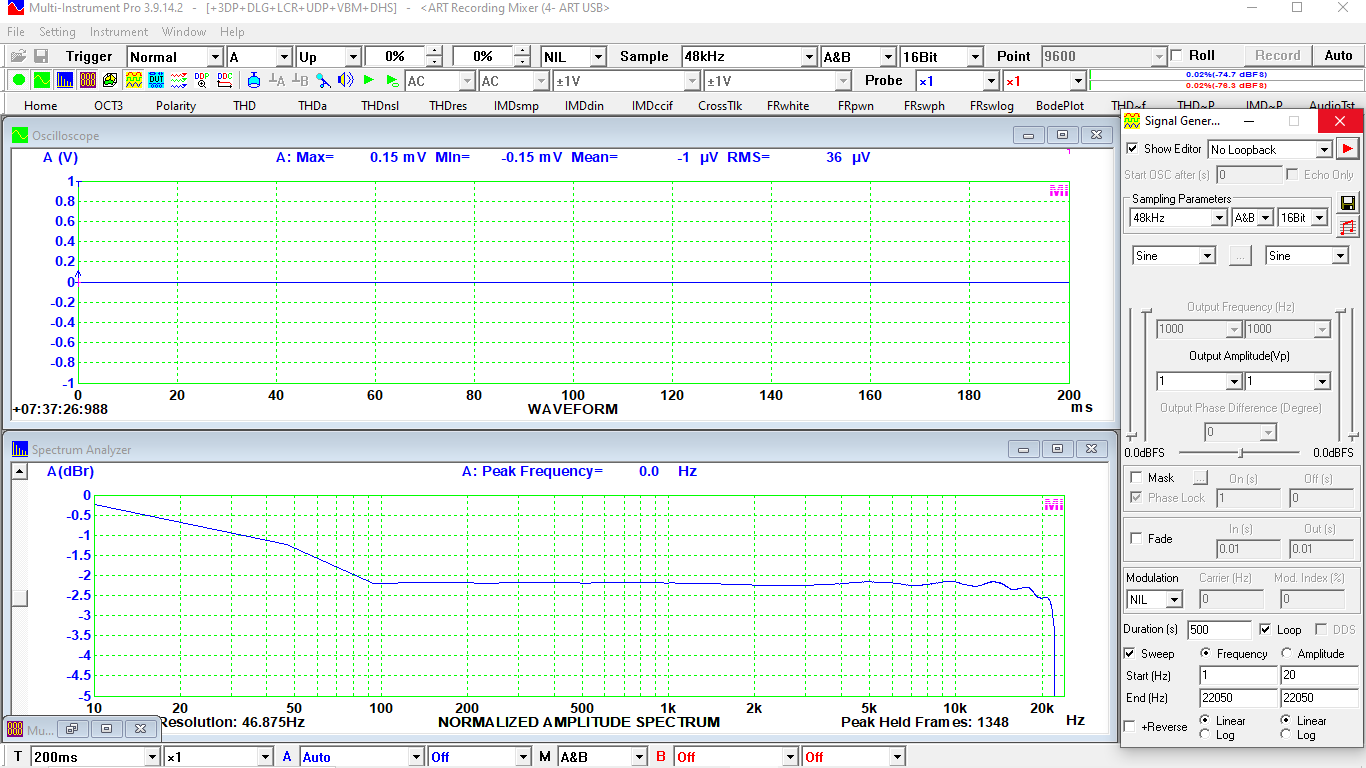Click the red music-note icon below save button

coord(1348,227)
